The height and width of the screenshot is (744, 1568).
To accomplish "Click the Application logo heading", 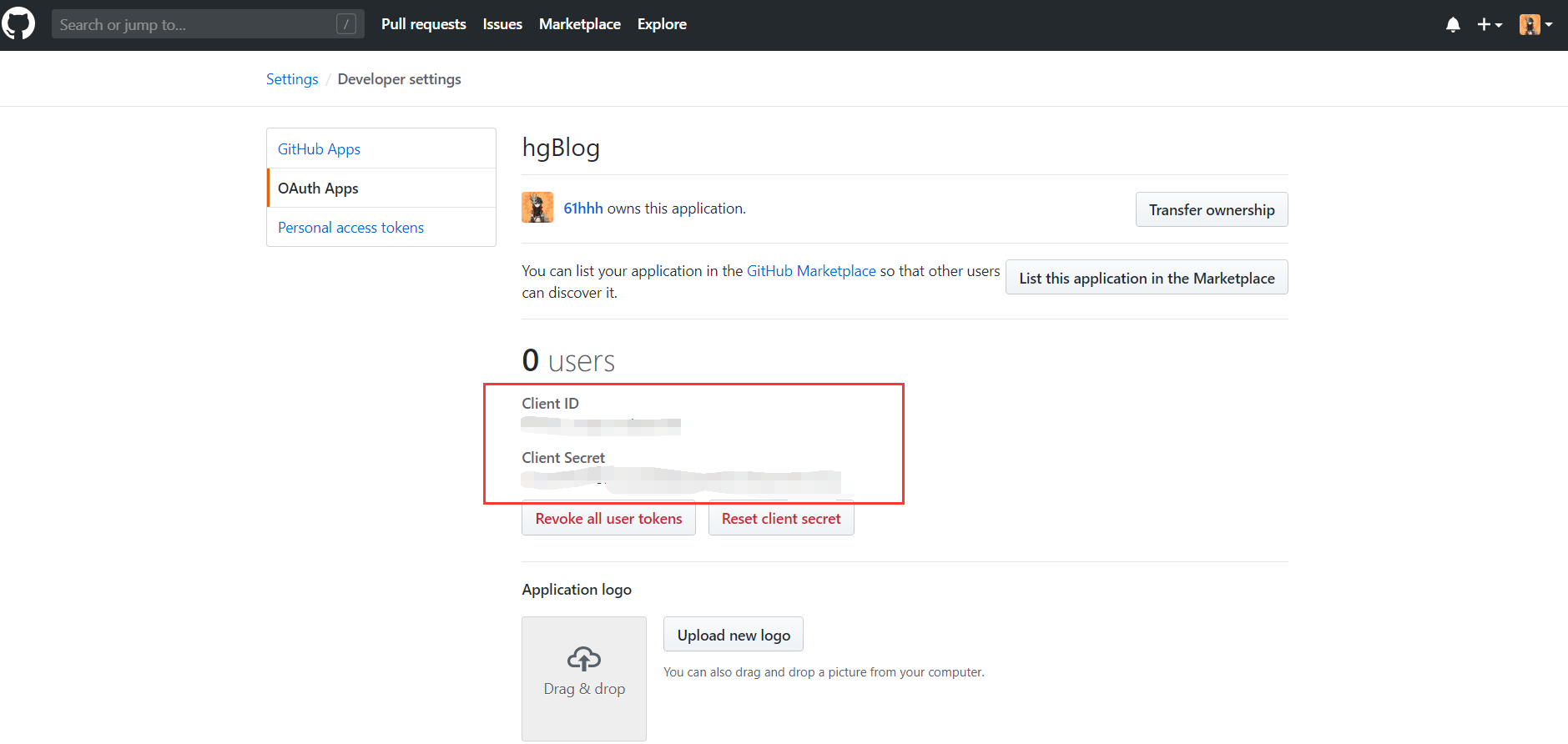I will coord(577,590).
